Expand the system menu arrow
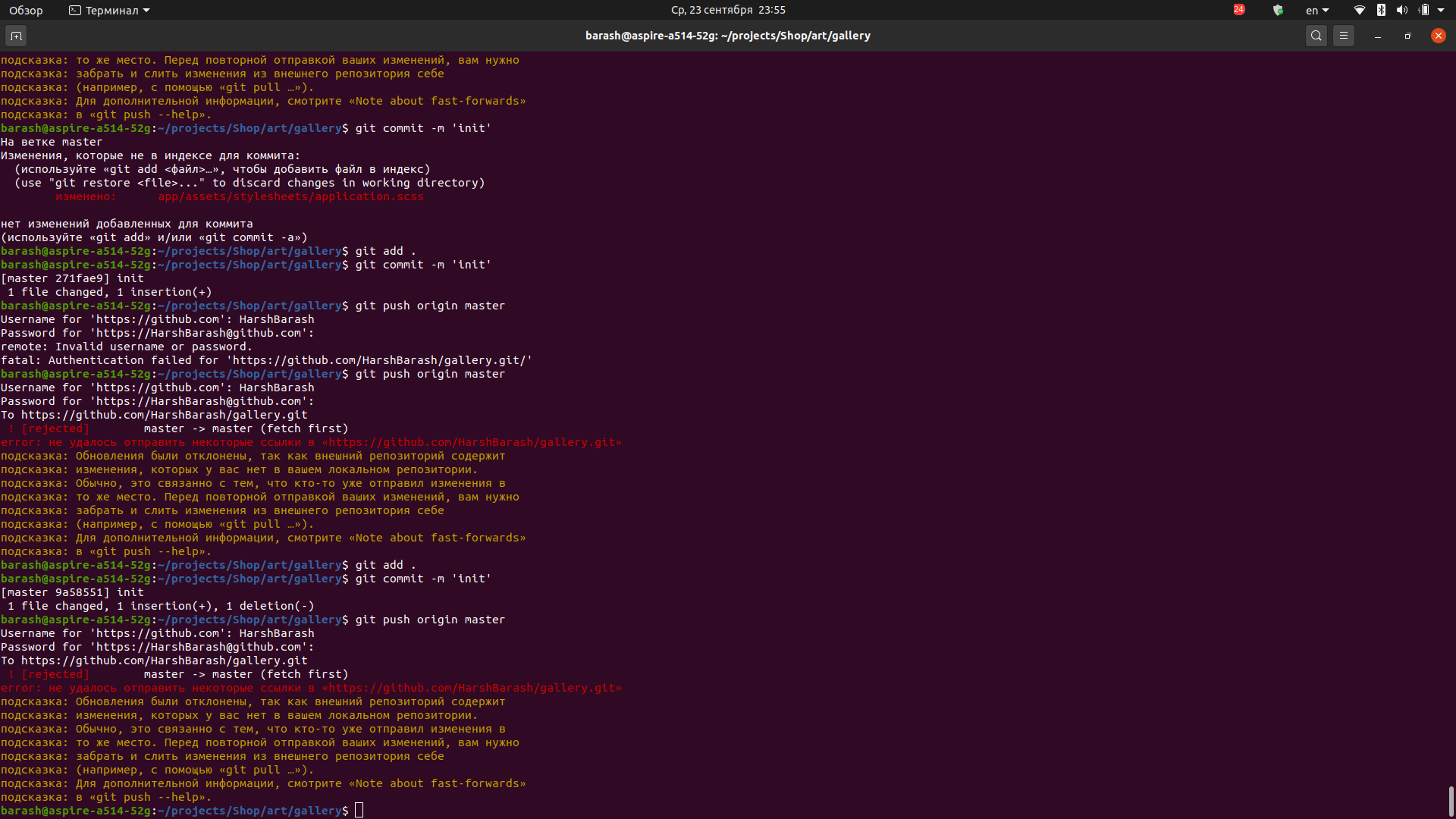The height and width of the screenshot is (819, 1456). point(1441,10)
